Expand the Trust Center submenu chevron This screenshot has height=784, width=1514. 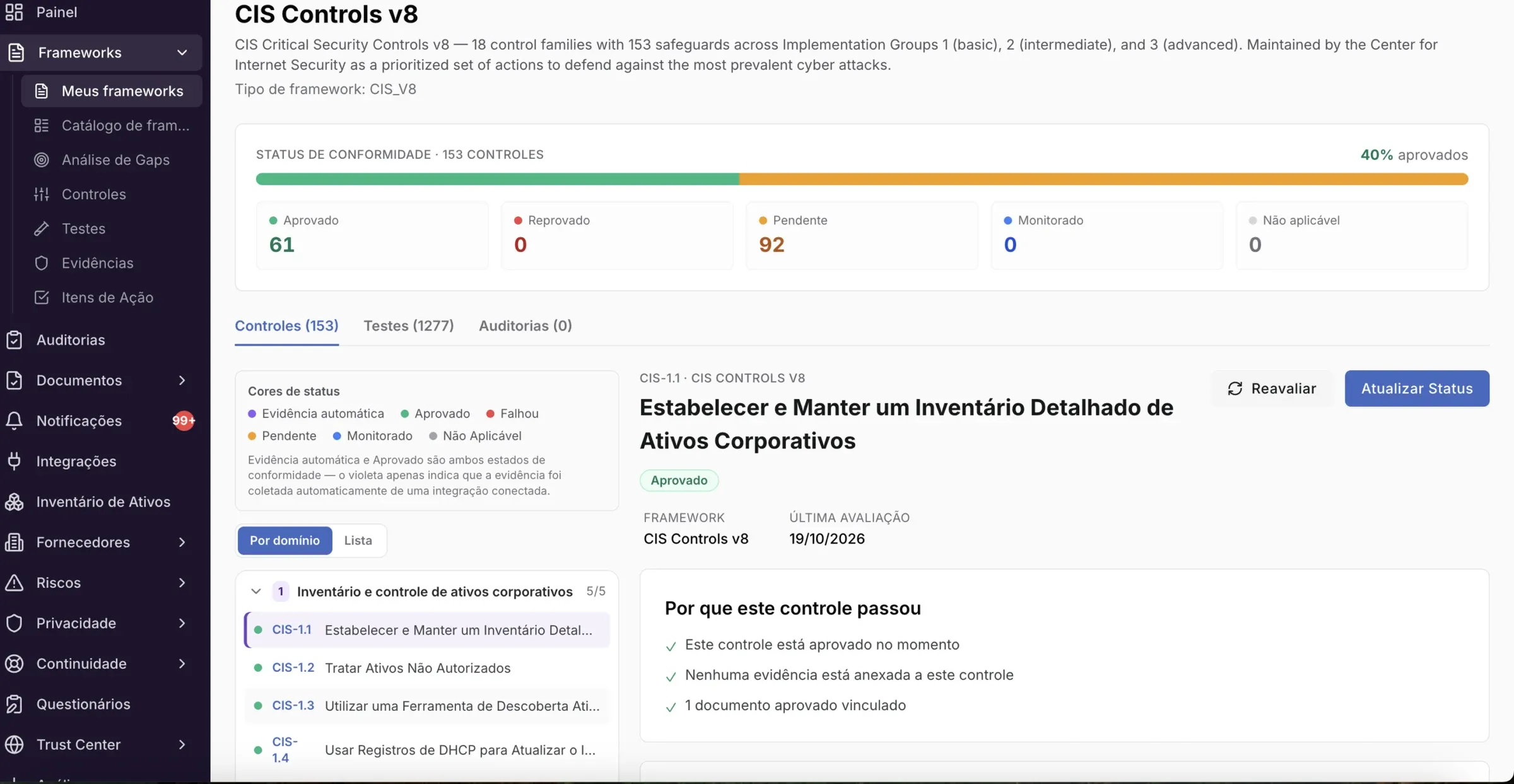(x=182, y=744)
